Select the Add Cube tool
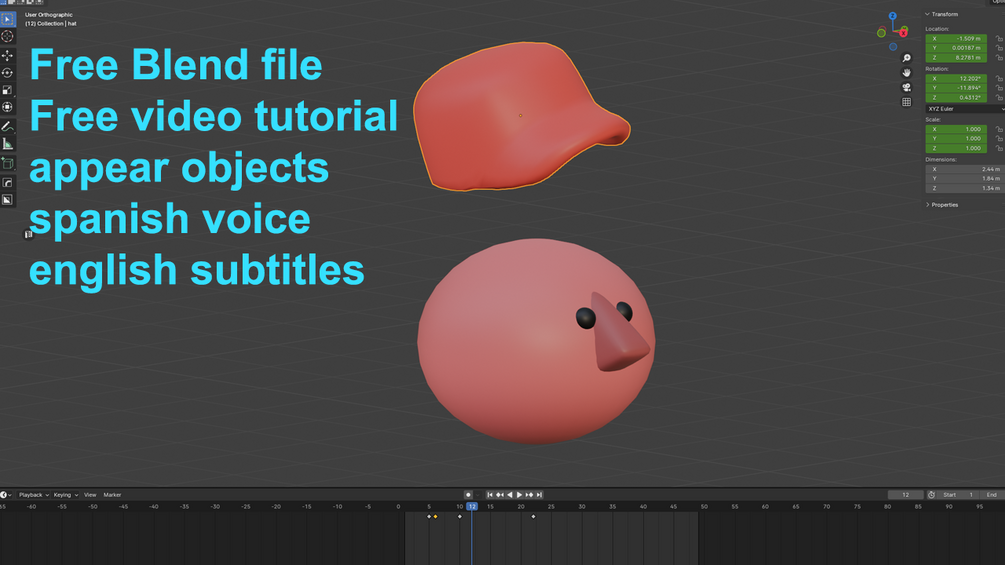 [8, 163]
